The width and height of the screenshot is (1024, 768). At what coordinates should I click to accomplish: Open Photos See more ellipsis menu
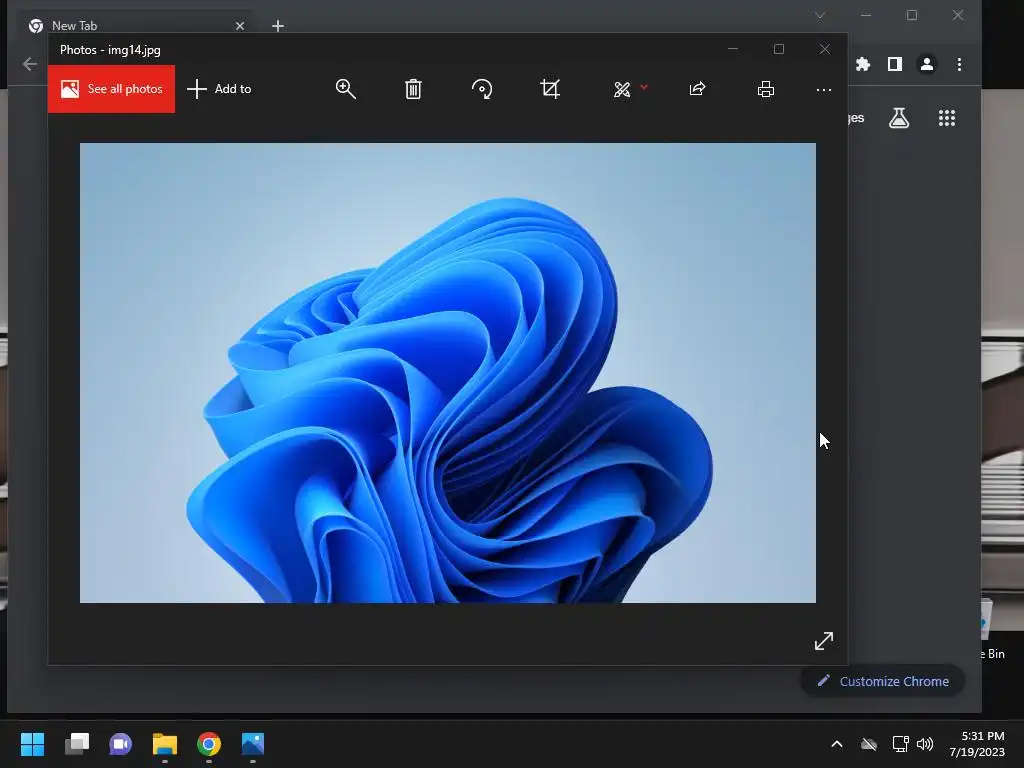point(824,89)
